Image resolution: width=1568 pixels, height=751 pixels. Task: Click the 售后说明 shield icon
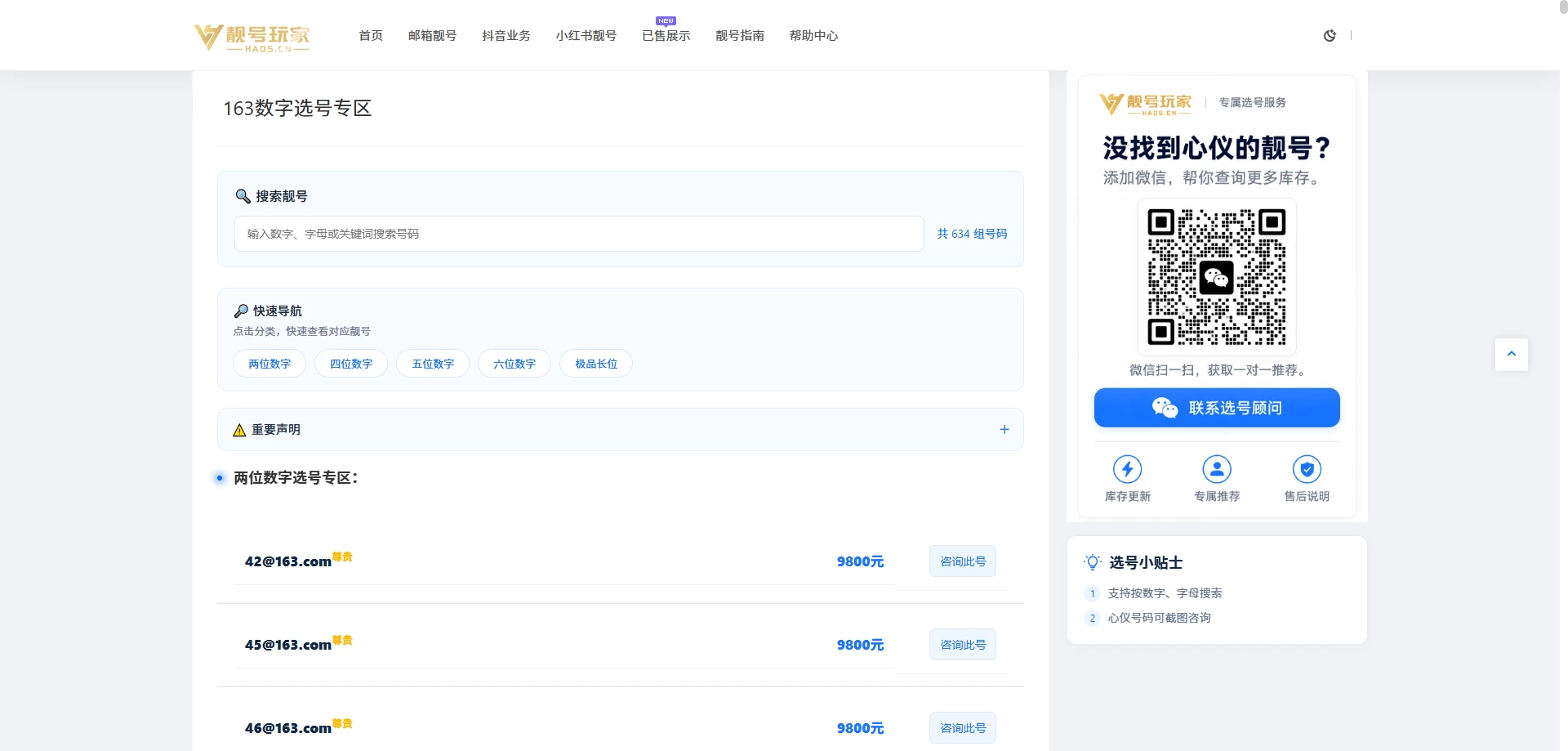[1307, 469]
